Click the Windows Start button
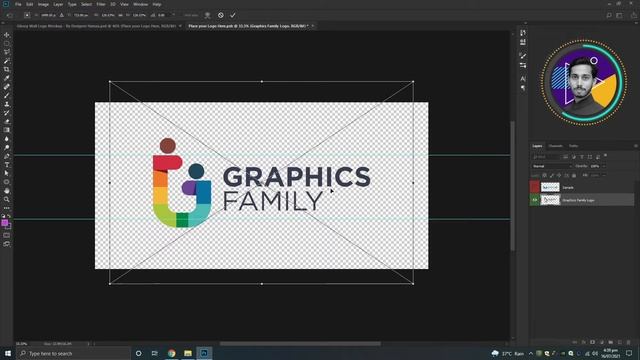The image size is (640, 360). tap(8, 353)
